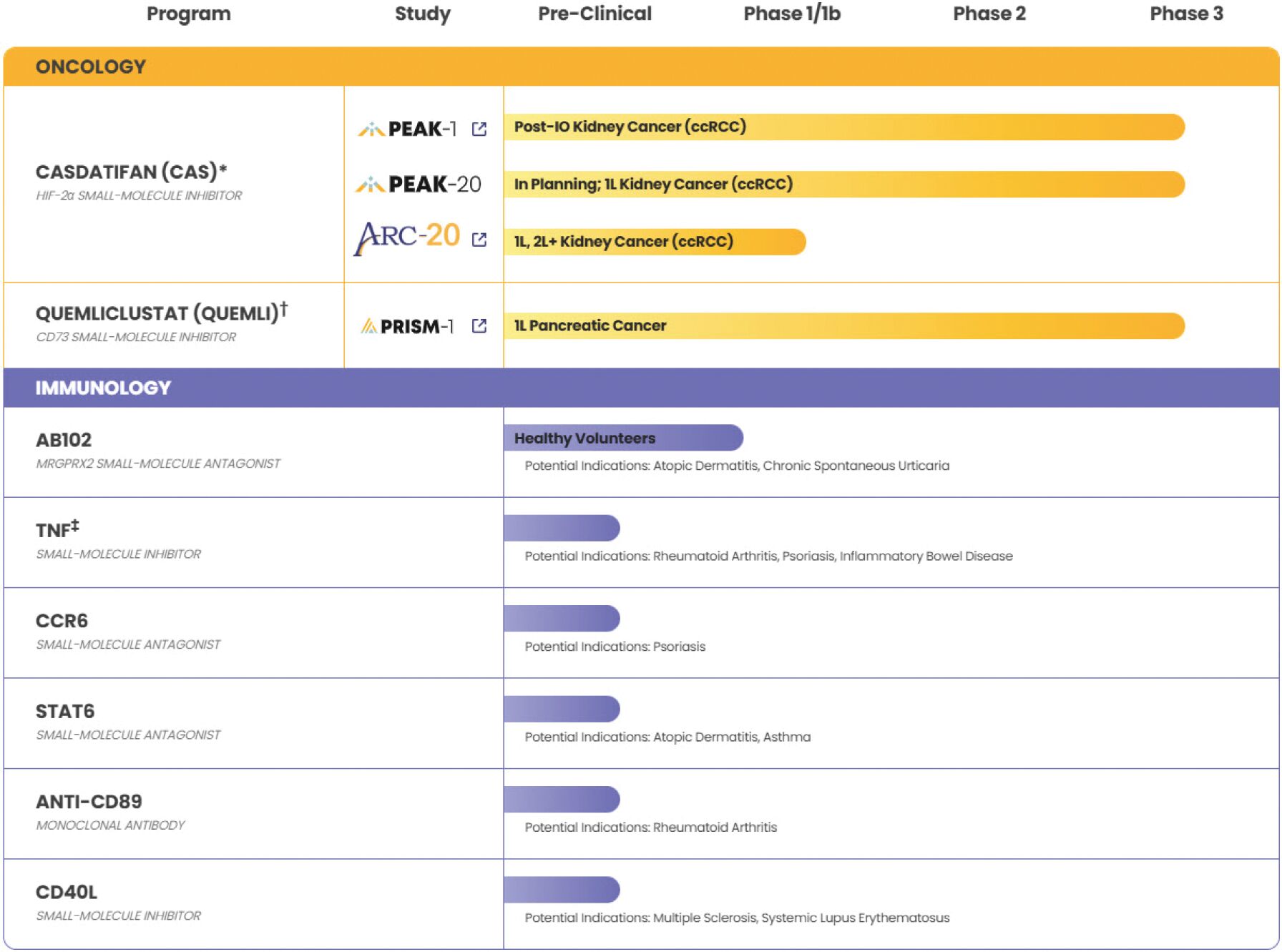Select the CD40L program name
The image size is (1282, 952).
point(67,892)
